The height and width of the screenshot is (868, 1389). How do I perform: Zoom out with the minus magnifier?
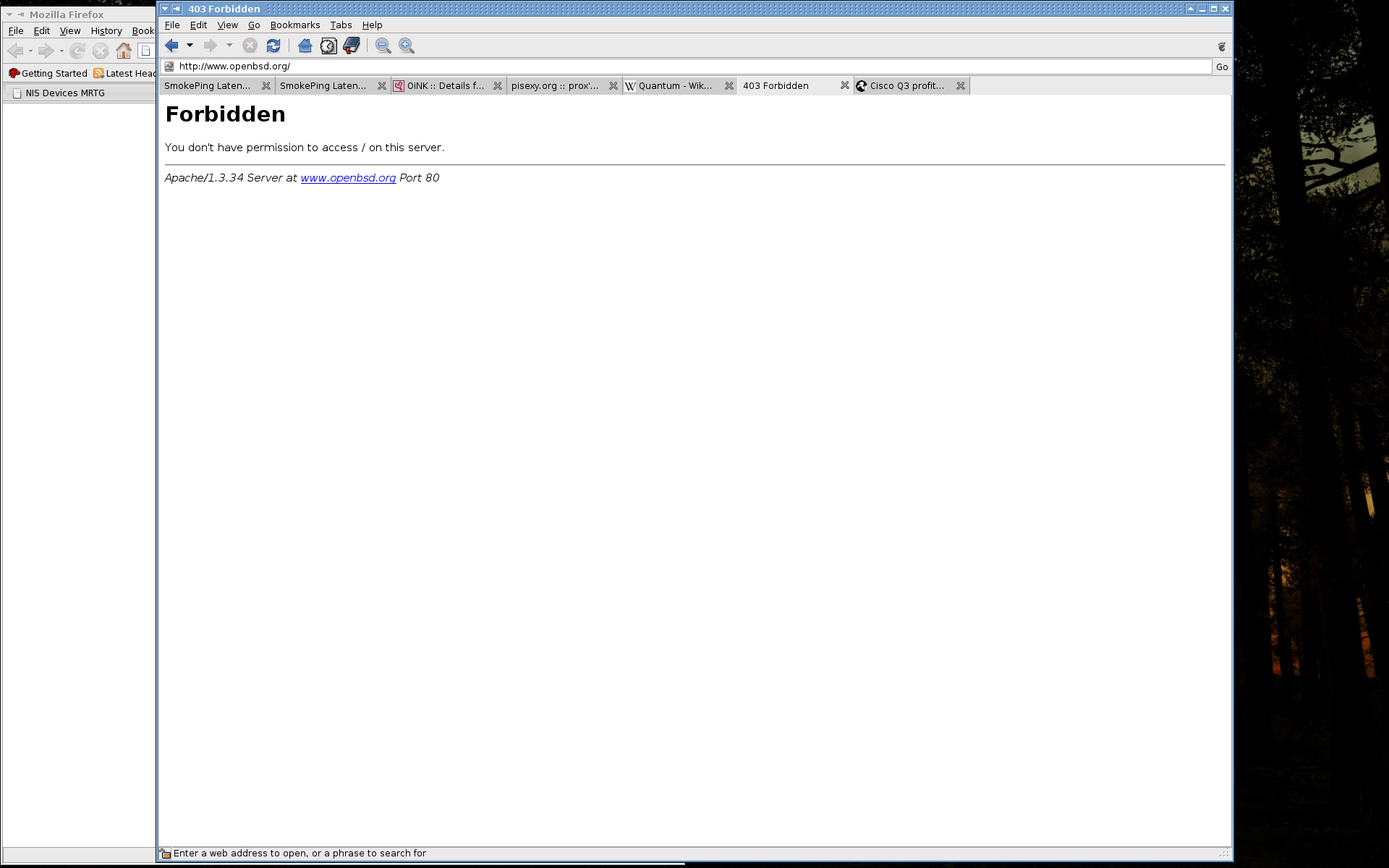click(383, 46)
